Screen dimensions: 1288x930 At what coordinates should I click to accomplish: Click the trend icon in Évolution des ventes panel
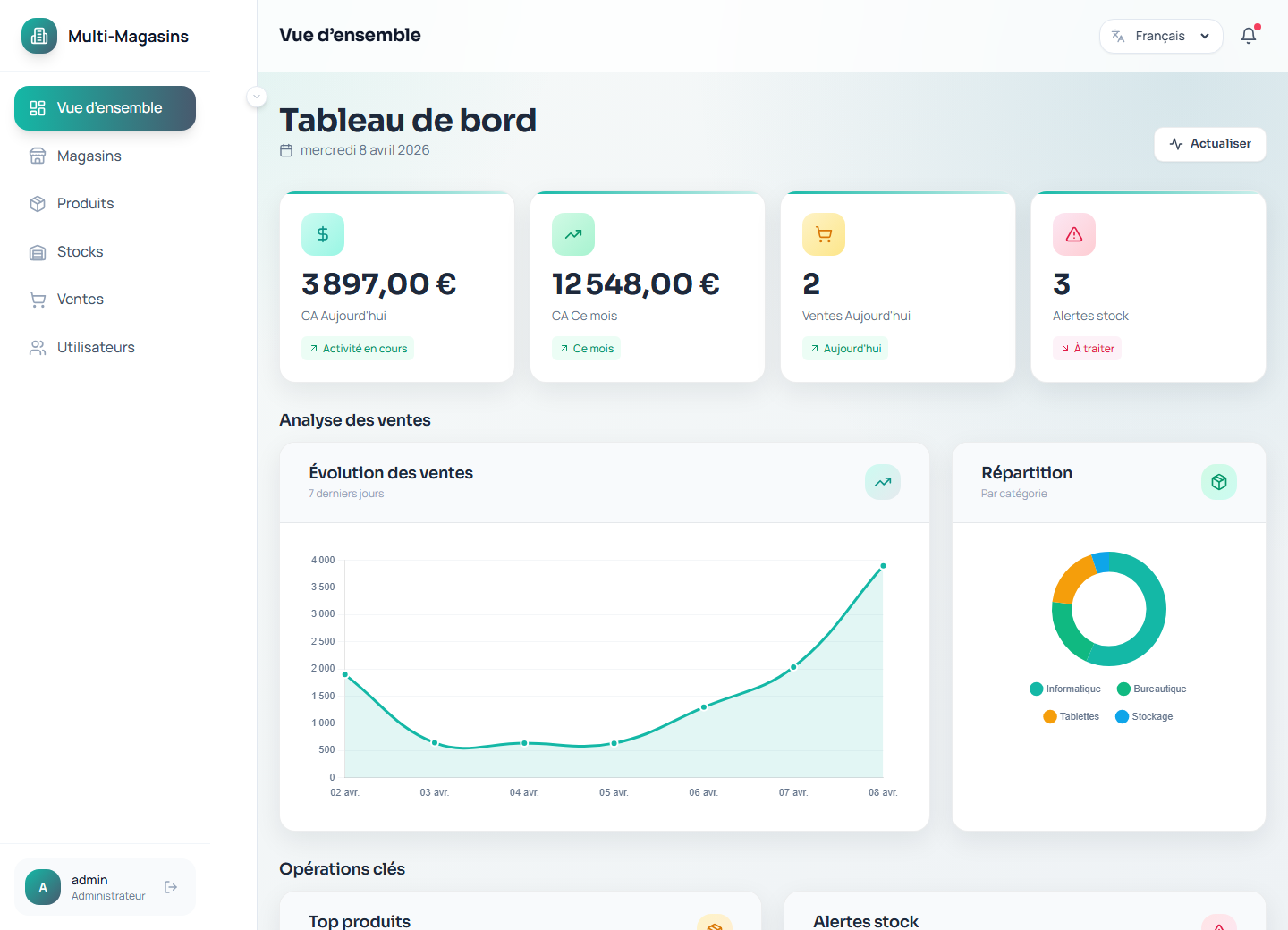pos(883,482)
